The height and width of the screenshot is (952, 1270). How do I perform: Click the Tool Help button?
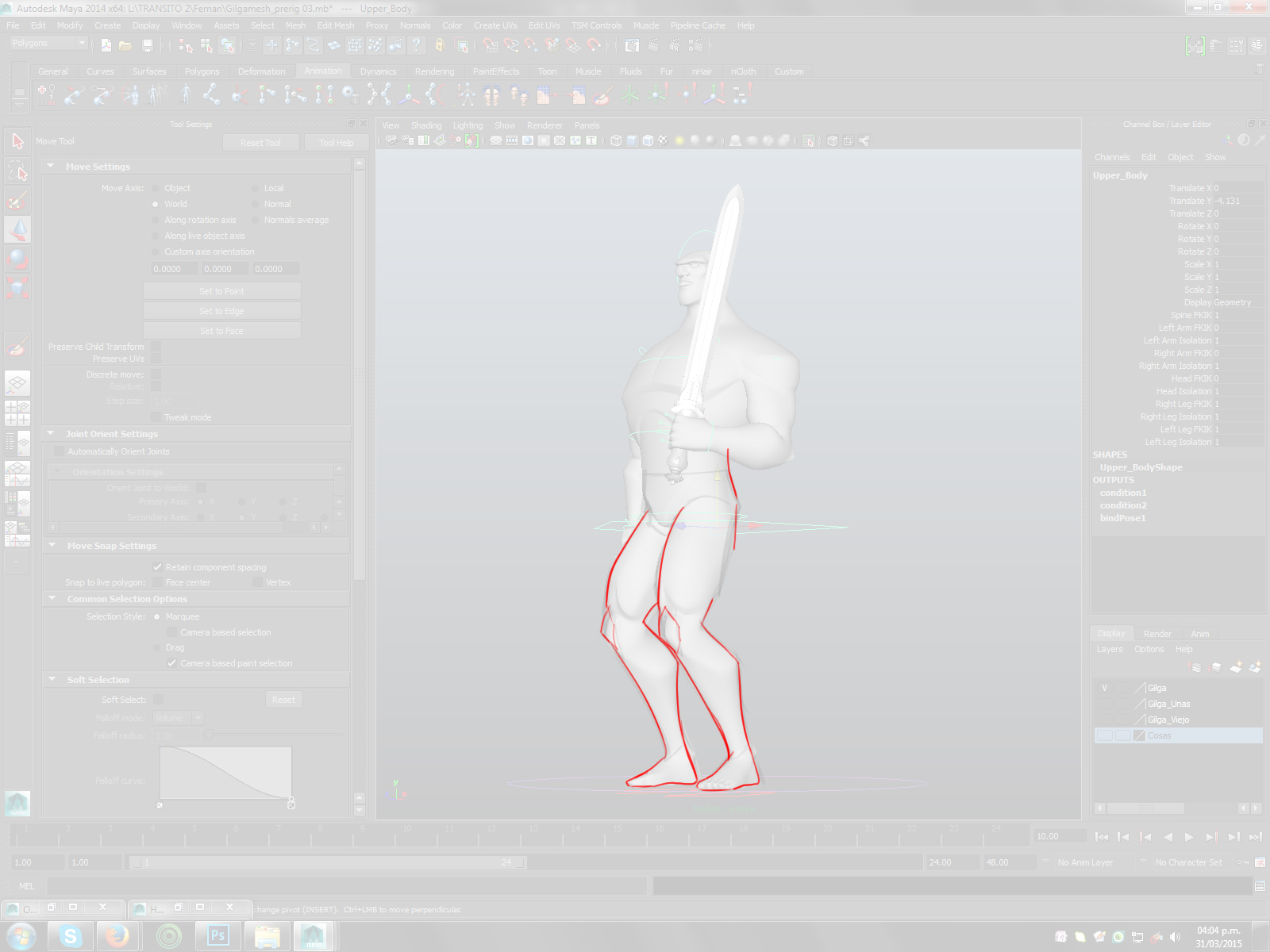point(336,143)
